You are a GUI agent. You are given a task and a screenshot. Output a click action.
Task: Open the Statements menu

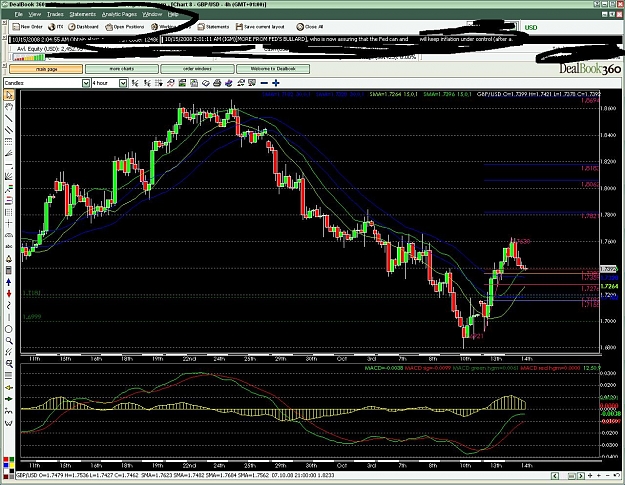pyautogui.click(x=83, y=14)
